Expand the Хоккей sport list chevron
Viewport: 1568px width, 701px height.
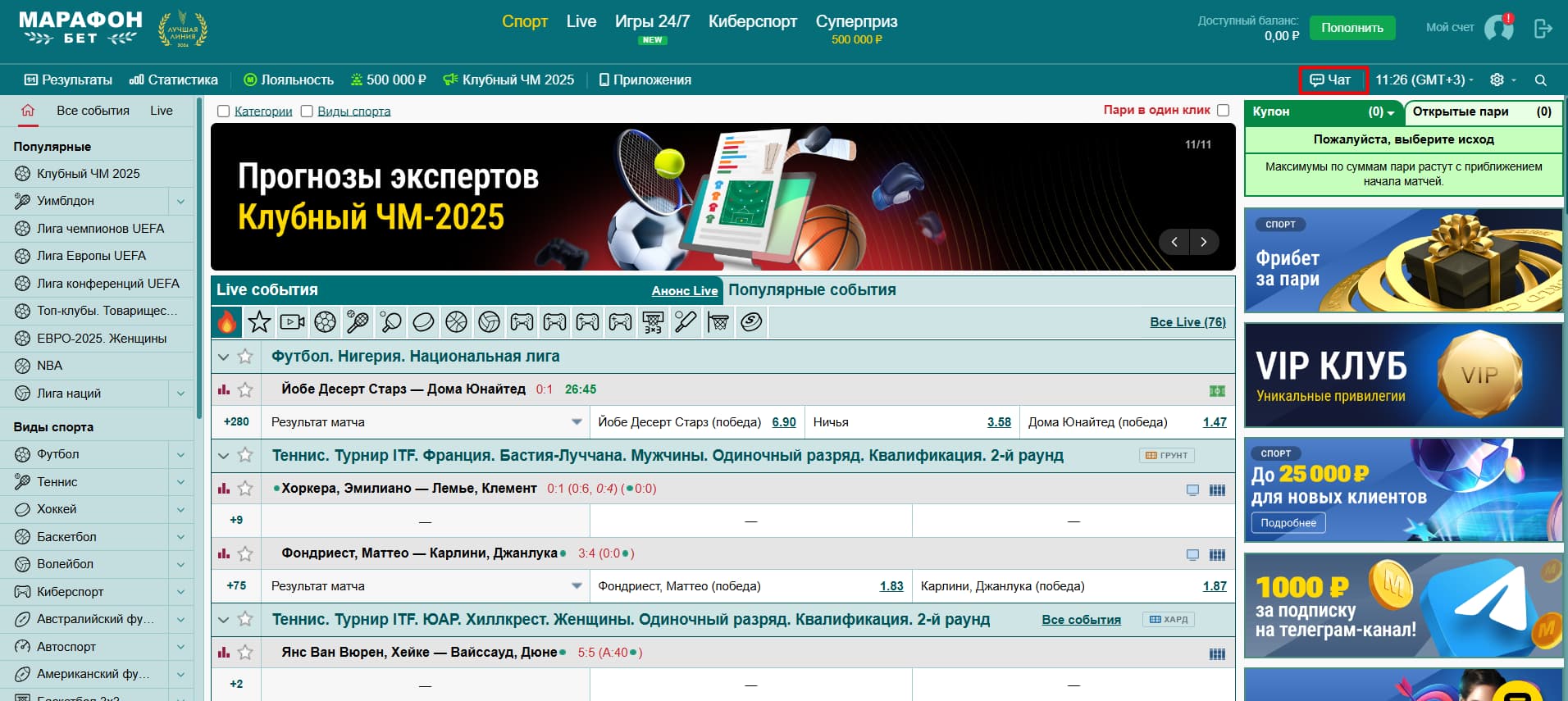180,509
